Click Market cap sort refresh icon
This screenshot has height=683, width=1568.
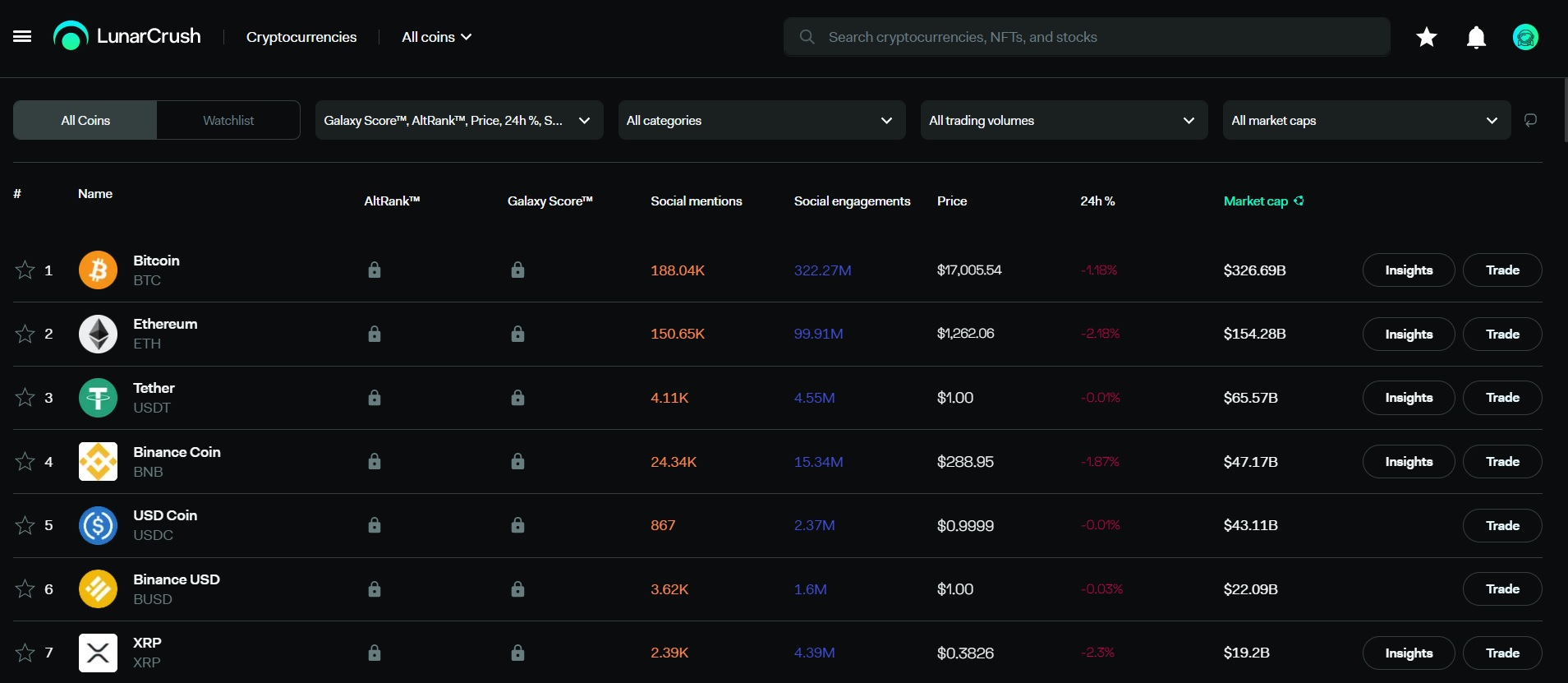pos(1299,201)
